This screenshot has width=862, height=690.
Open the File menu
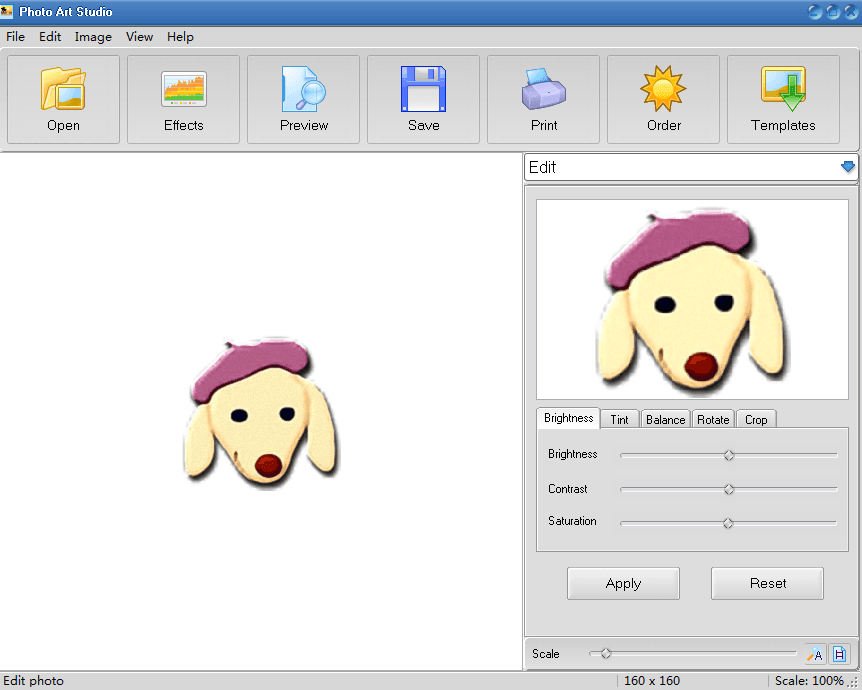[15, 37]
